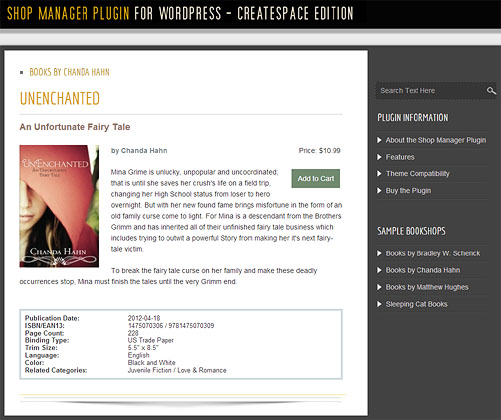This screenshot has height=420, width=501.
Task: Click the arrow icon beside Buy the Plugin
Action: [379, 191]
